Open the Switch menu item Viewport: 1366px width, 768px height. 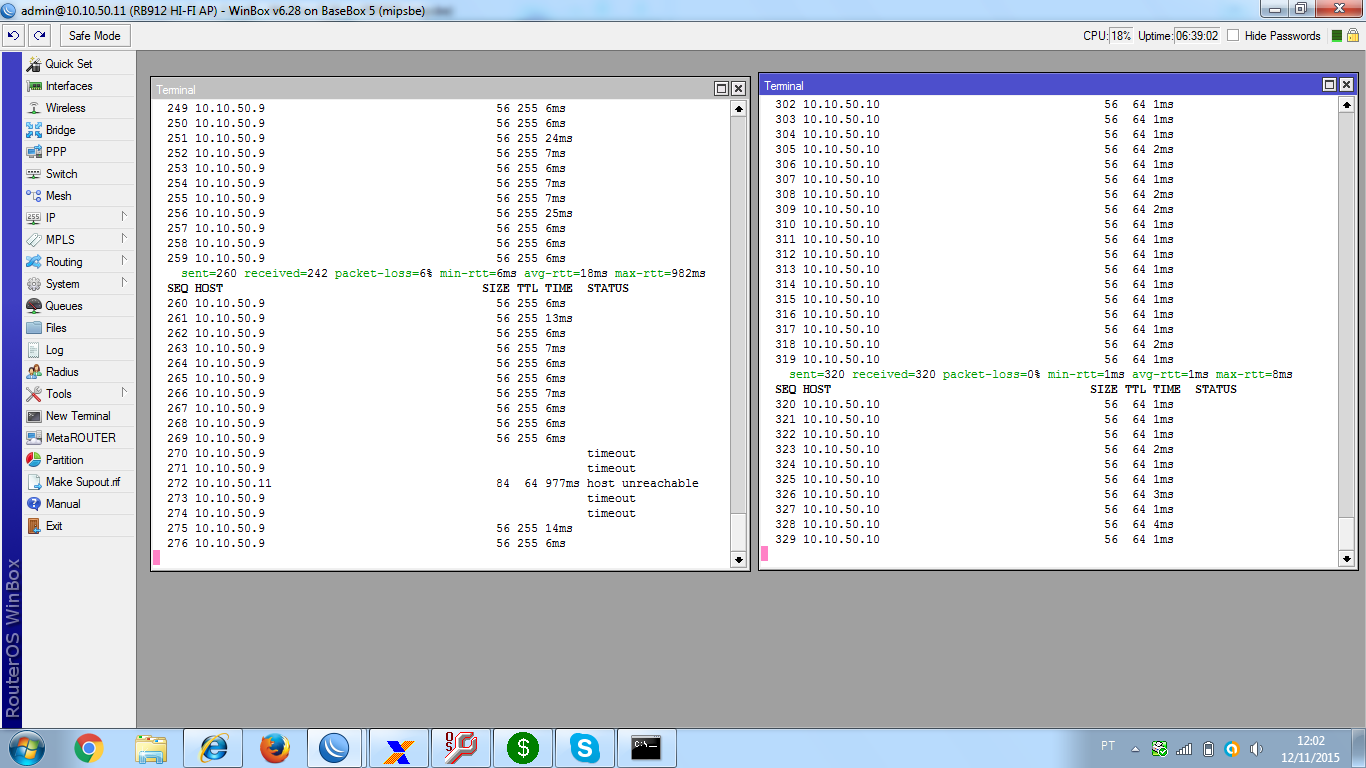tap(79, 174)
